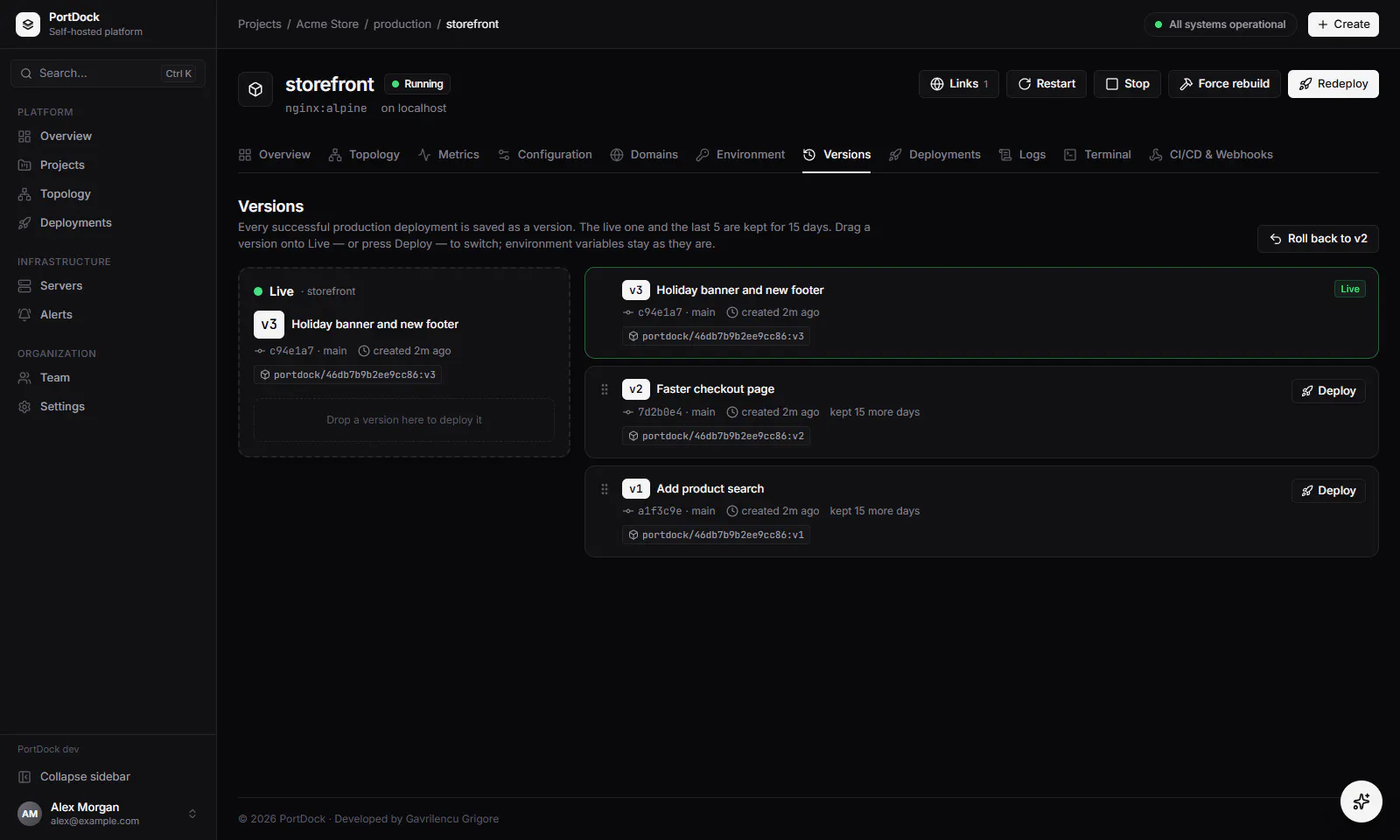
Task: Select the Versions tab
Action: pos(836,155)
